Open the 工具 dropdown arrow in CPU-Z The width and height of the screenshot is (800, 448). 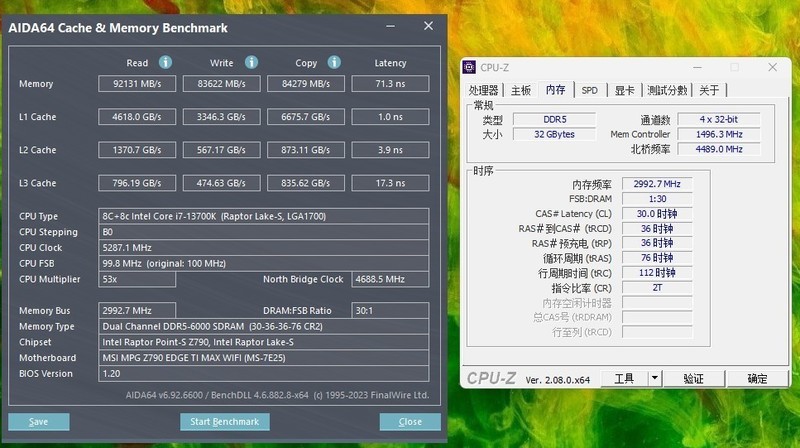(655, 378)
